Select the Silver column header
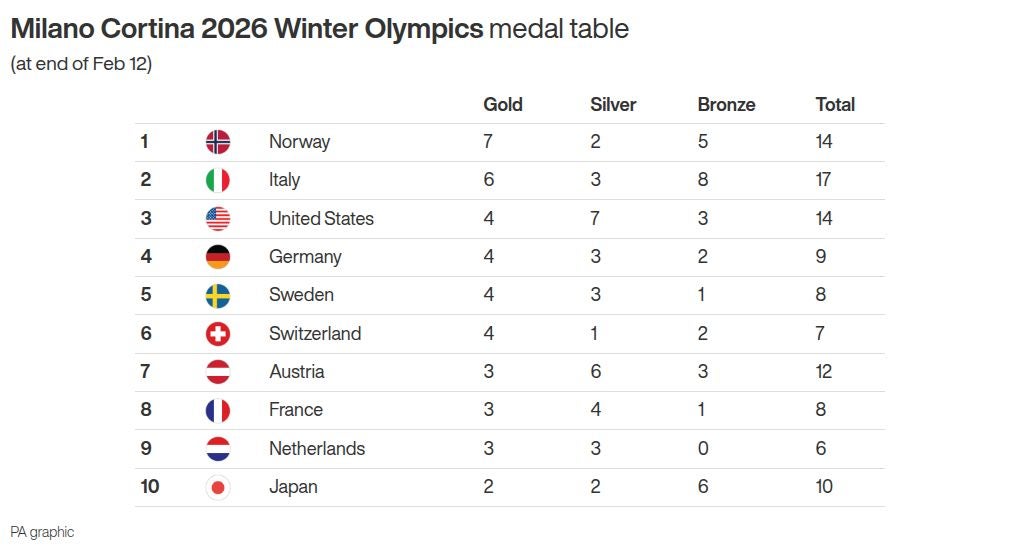 click(613, 104)
